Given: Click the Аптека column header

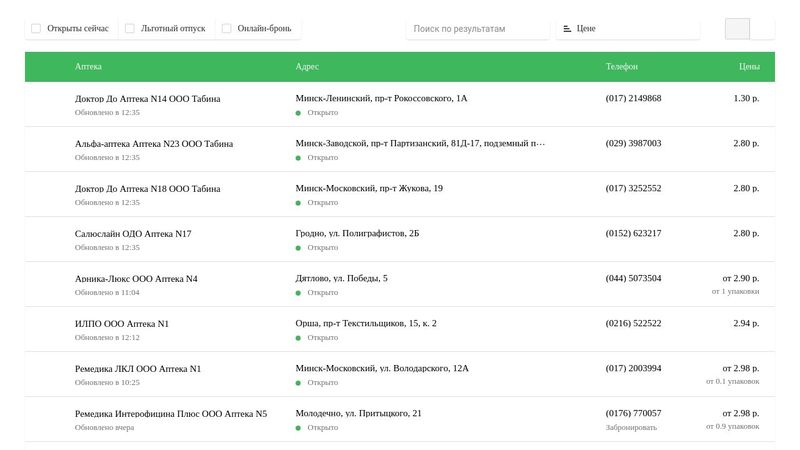Looking at the screenshot, I should pyautogui.click(x=88, y=67).
